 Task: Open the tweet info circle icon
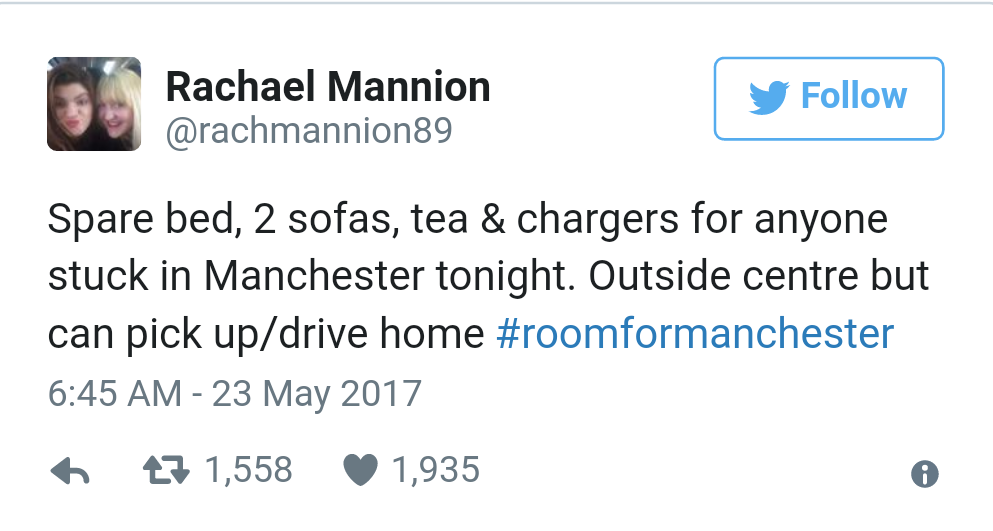[x=924, y=474]
